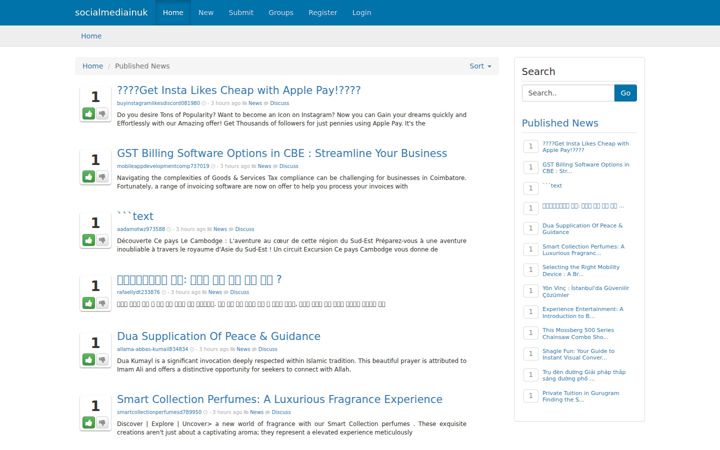
Task: Open the Register page
Action: point(322,12)
